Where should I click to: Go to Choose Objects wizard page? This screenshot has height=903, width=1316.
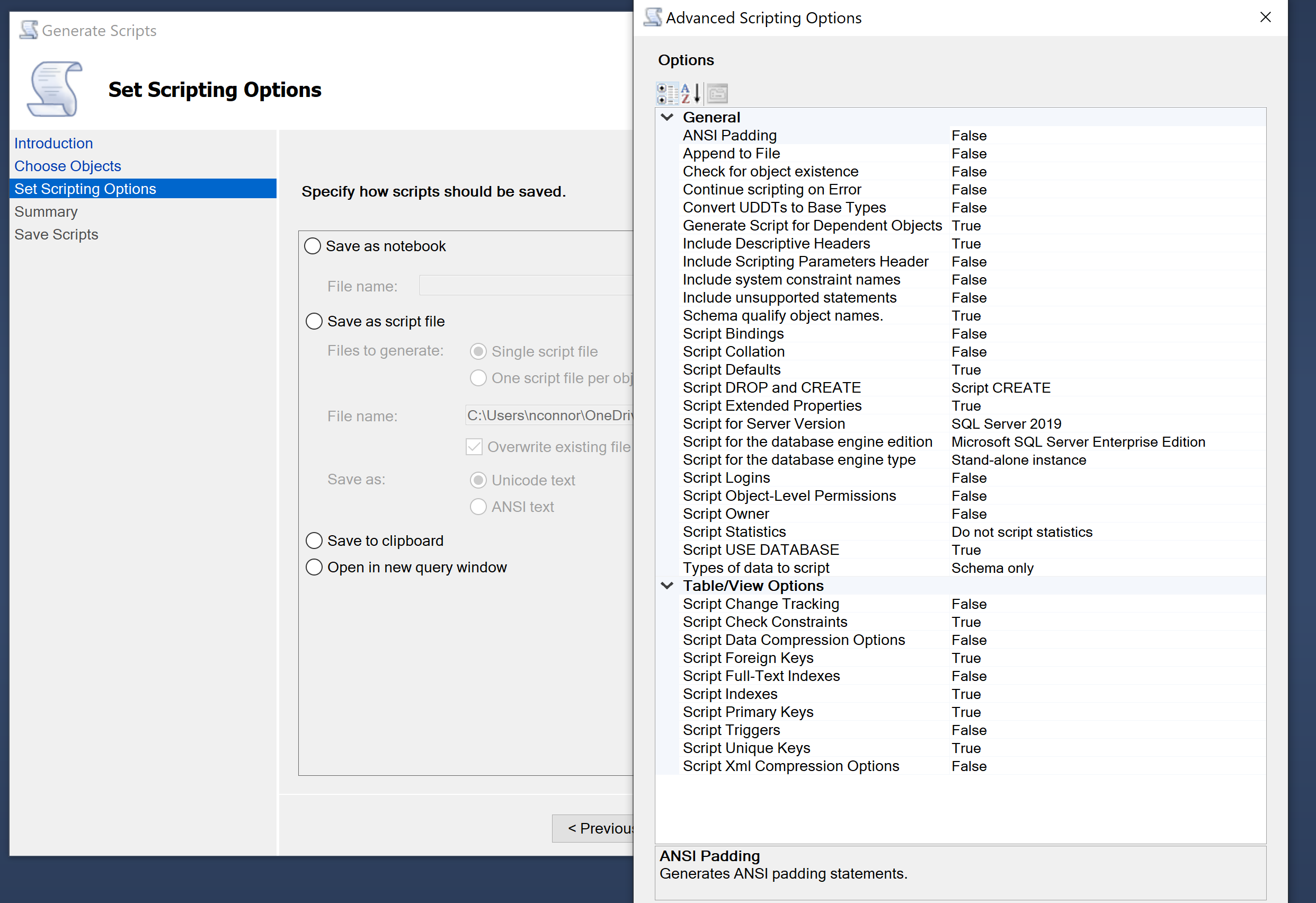click(67, 166)
